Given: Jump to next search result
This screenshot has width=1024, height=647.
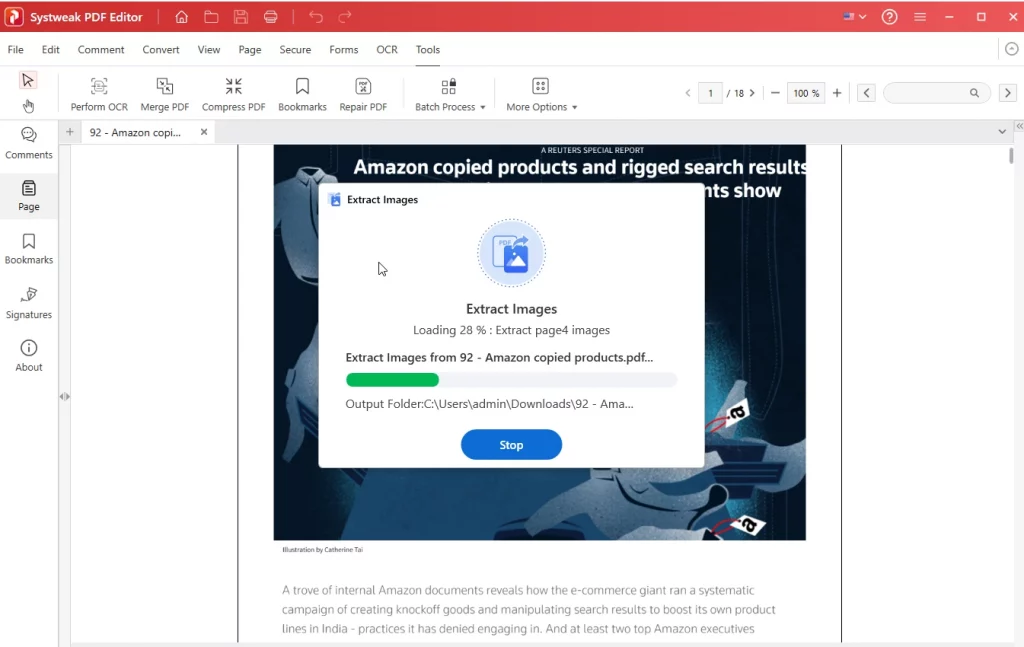Looking at the screenshot, I should 1008,93.
